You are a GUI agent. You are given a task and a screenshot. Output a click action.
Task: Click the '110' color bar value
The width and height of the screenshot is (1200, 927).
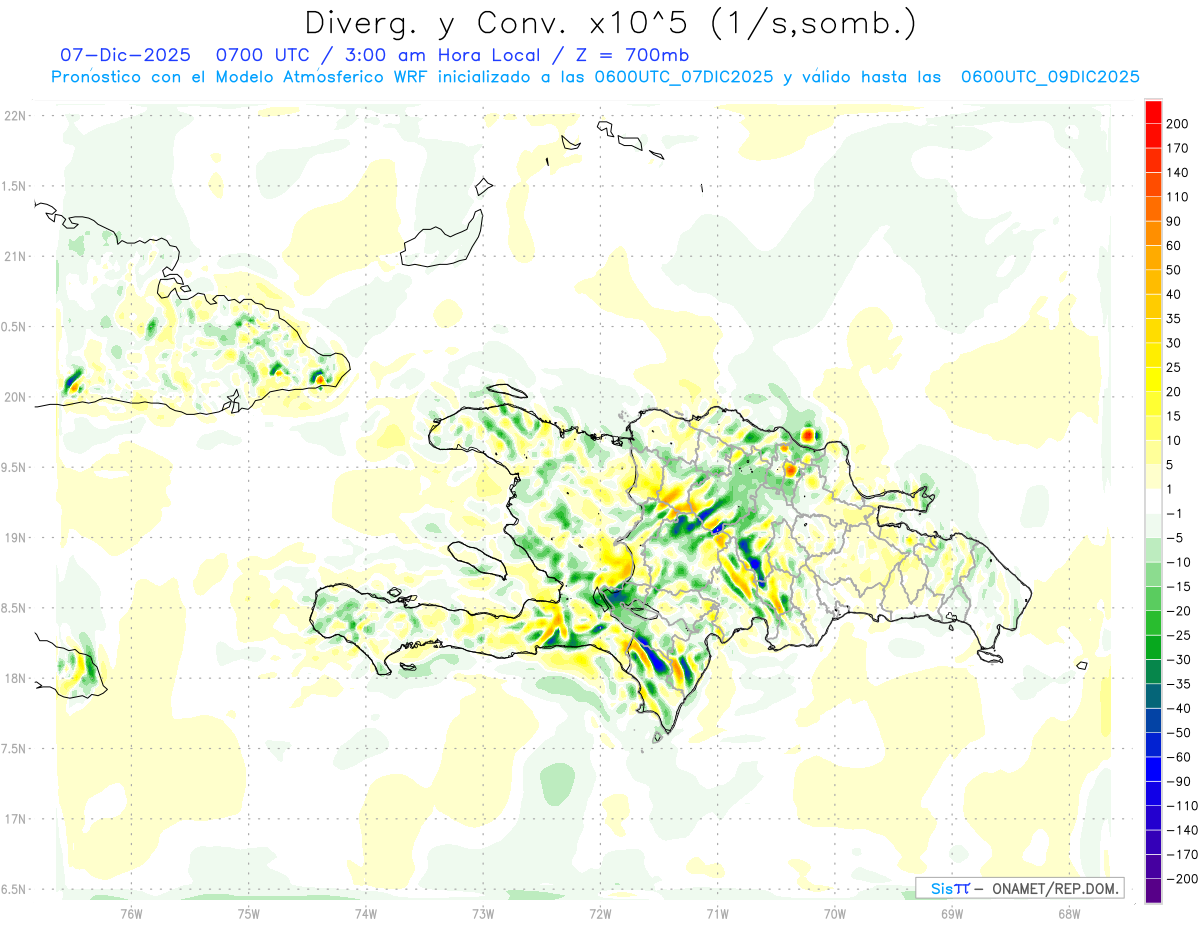coord(1176,197)
